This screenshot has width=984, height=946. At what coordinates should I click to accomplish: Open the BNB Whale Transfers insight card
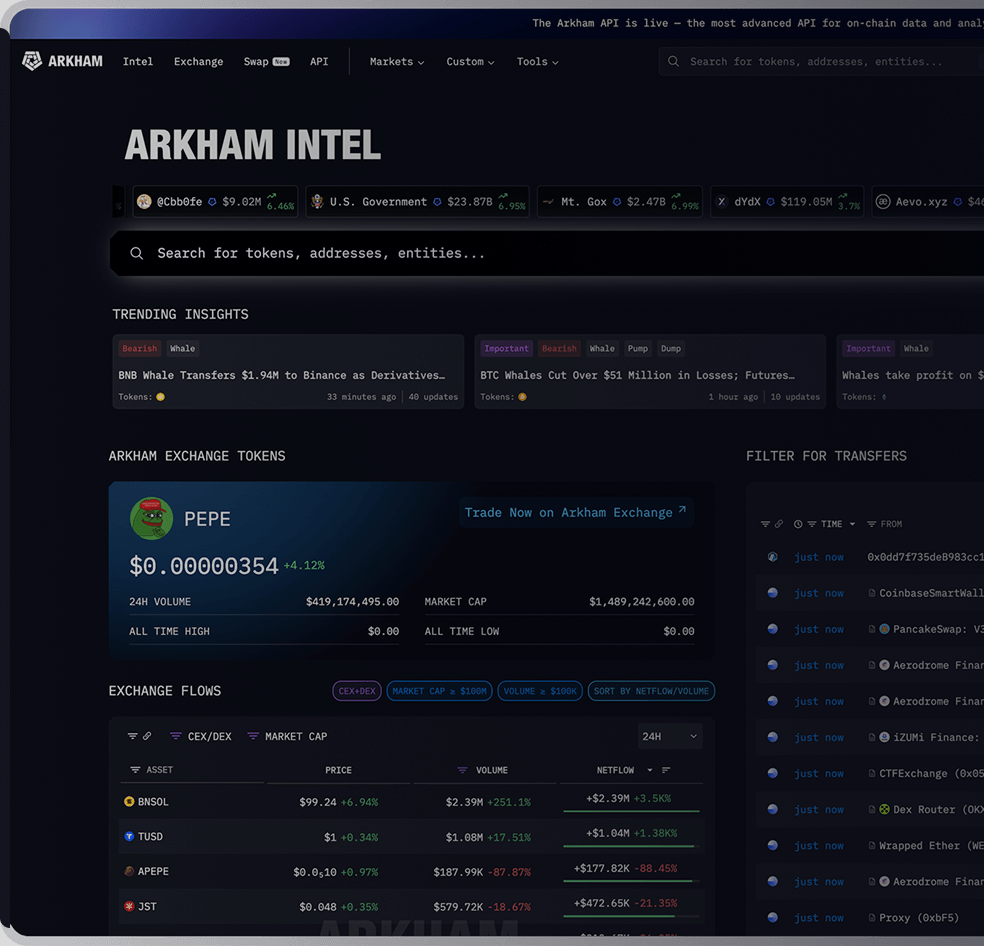coord(287,373)
